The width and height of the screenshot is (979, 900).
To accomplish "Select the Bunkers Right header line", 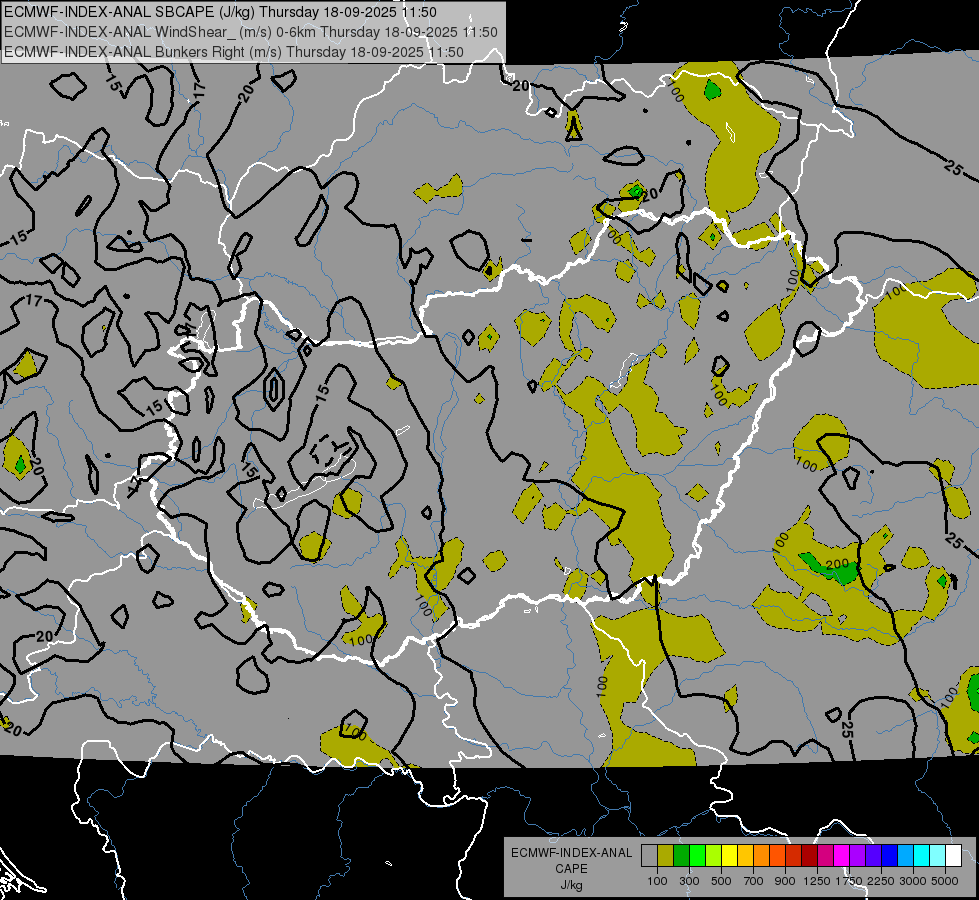I will coord(234,52).
